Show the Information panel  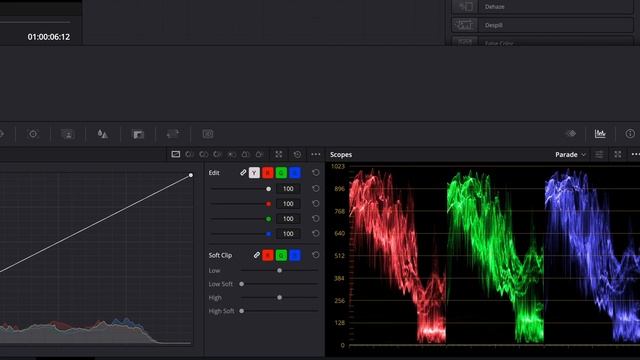point(630,133)
